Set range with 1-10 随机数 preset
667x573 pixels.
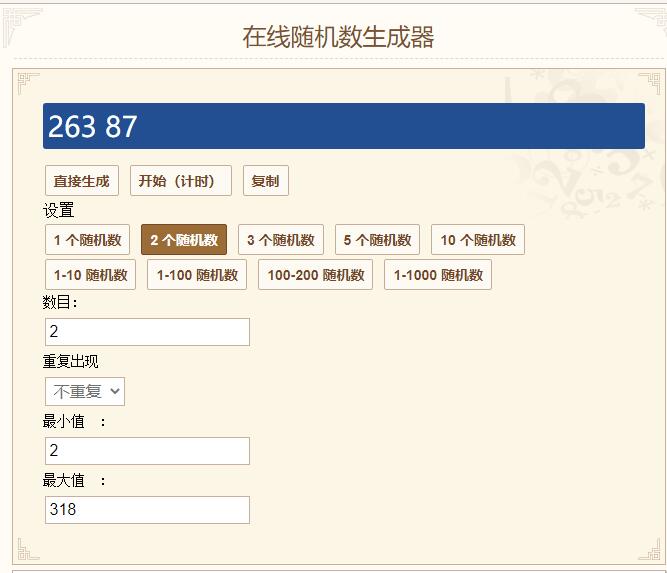point(90,275)
